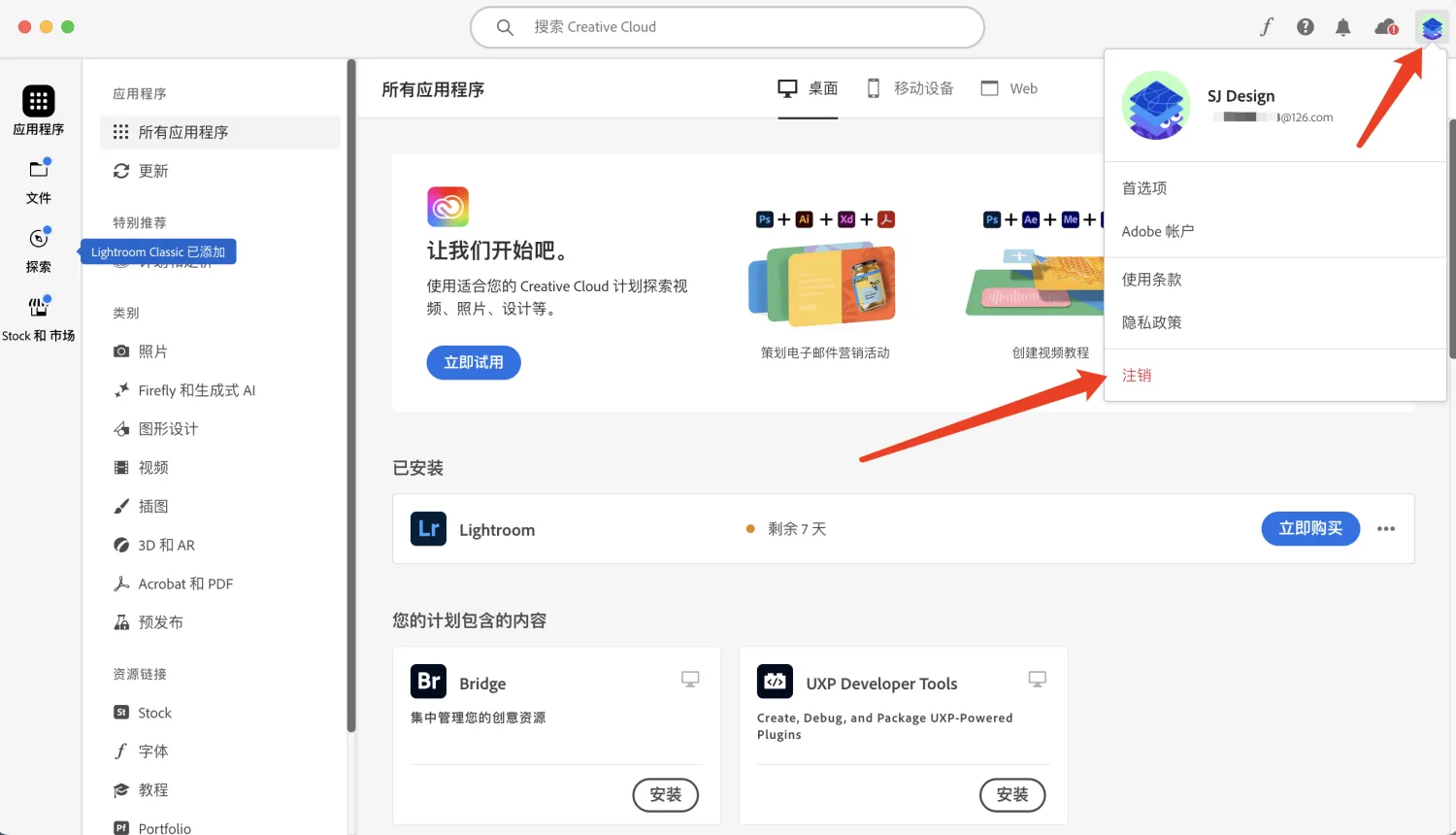The width and height of the screenshot is (1456, 835).
Task: Open more options for Lightroom
Action: click(x=1385, y=528)
